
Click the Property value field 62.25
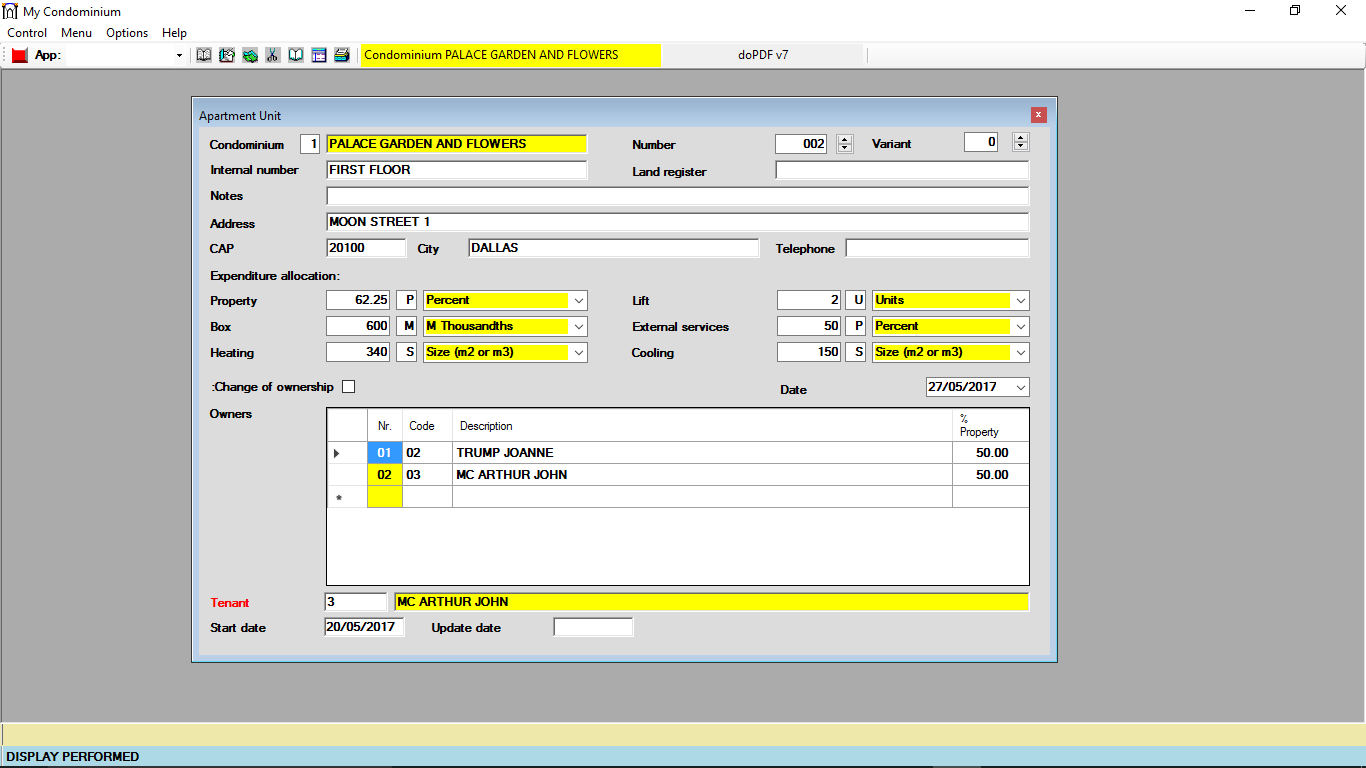point(359,300)
